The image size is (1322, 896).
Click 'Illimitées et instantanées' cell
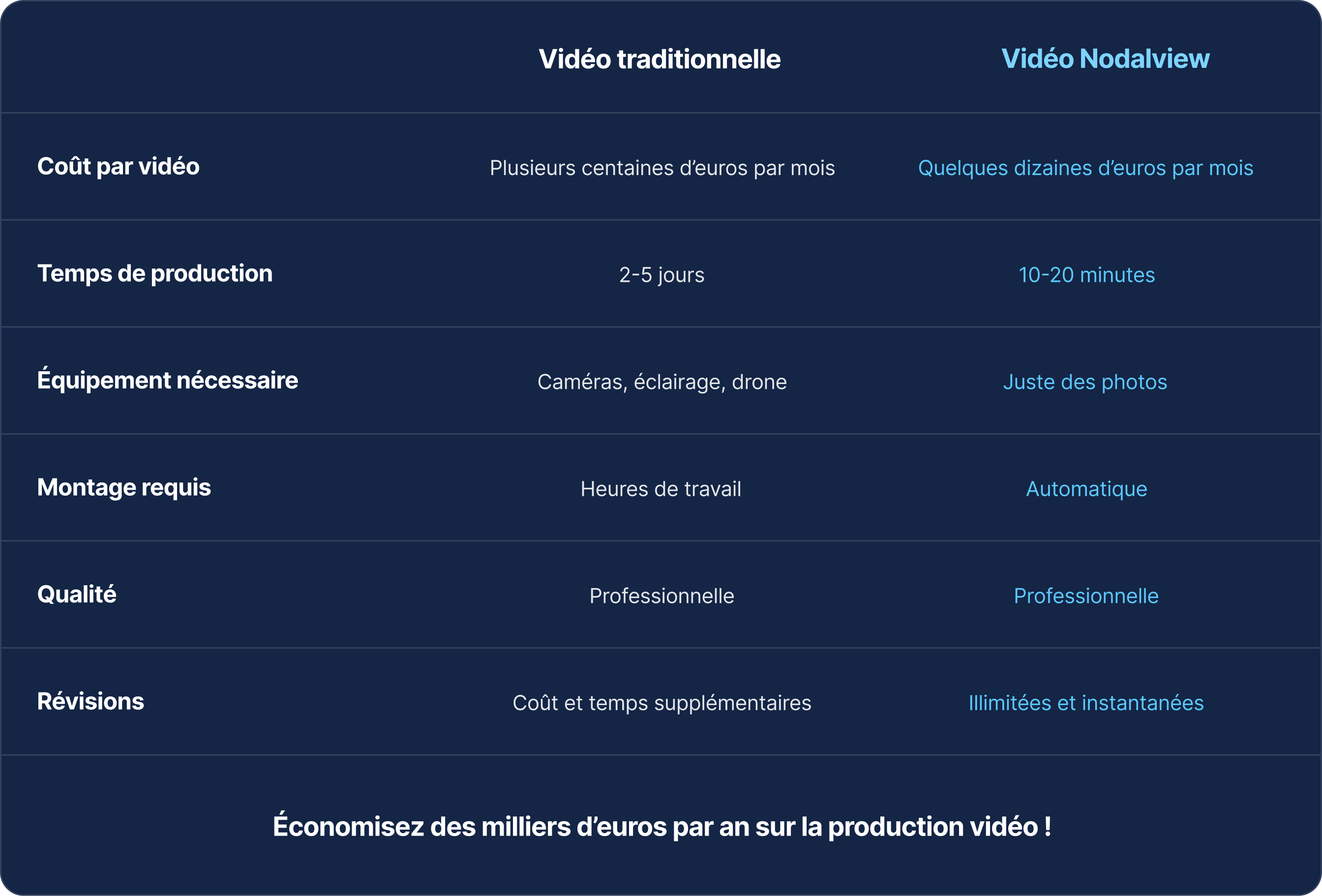click(1086, 703)
